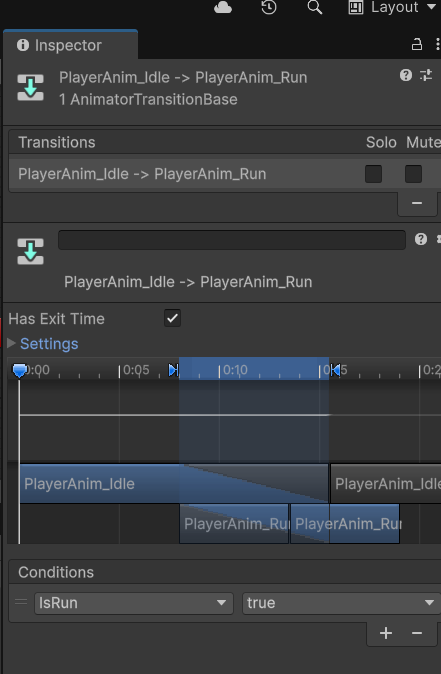Click the blue playhead marker at 0:00
Viewport: 441px width, 674px height.
(19, 370)
